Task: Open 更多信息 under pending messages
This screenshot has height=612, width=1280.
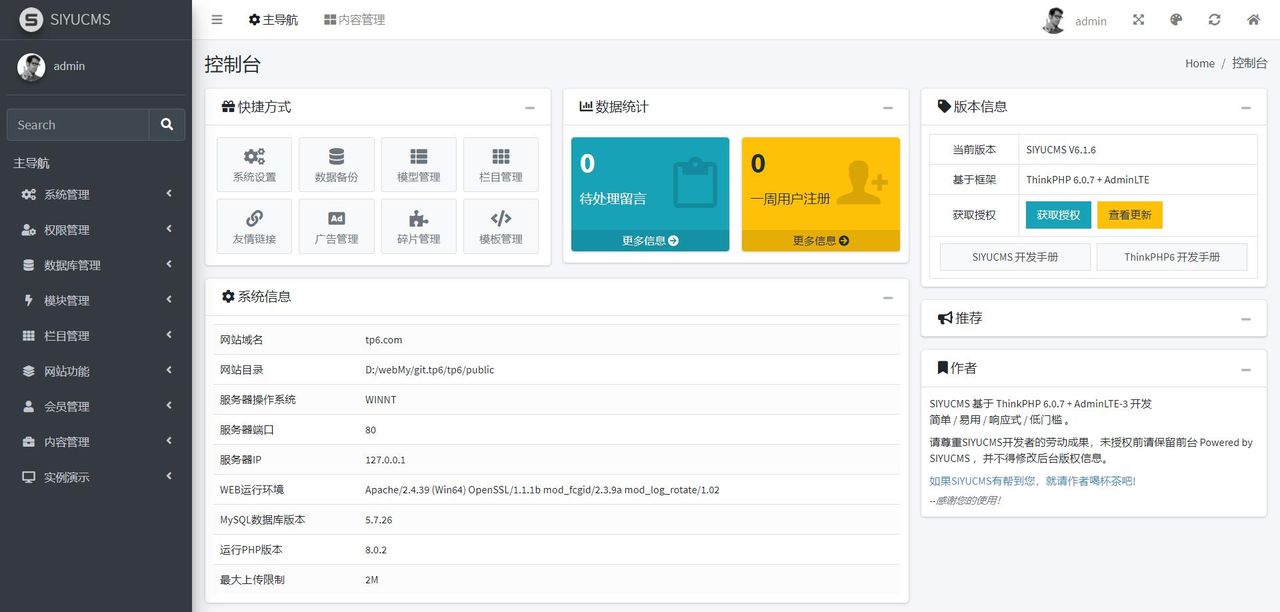Action: pyautogui.click(x=650, y=240)
